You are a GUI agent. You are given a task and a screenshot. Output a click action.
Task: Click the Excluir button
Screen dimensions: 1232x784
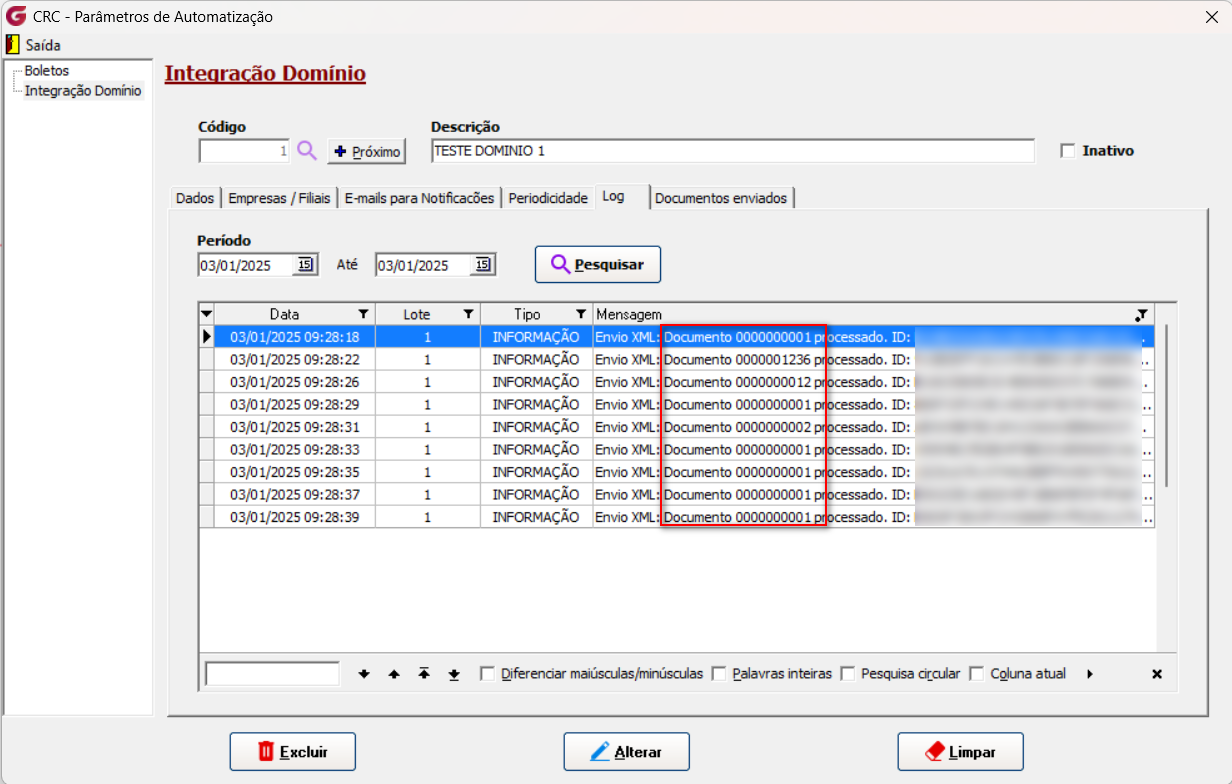[x=292, y=751]
